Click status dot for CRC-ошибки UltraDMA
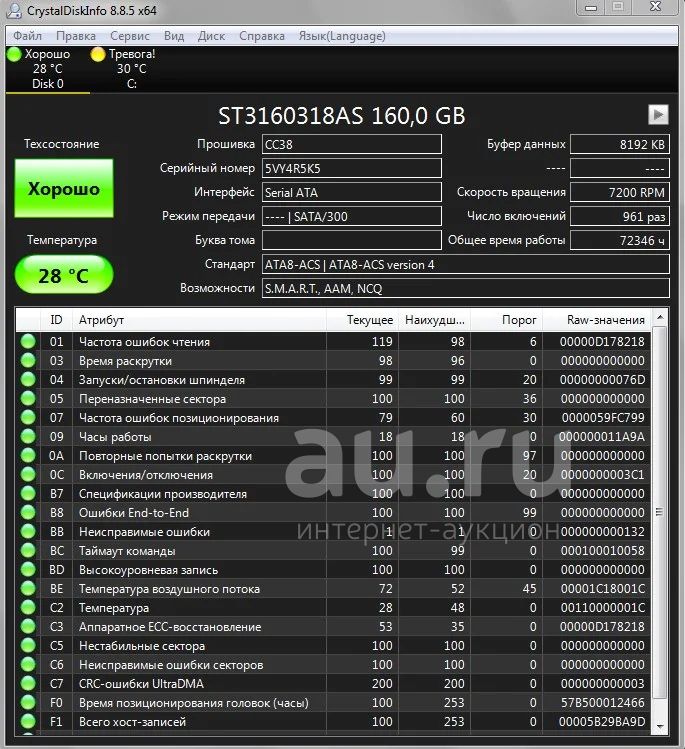The width and height of the screenshot is (685, 749). (x=28, y=683)
